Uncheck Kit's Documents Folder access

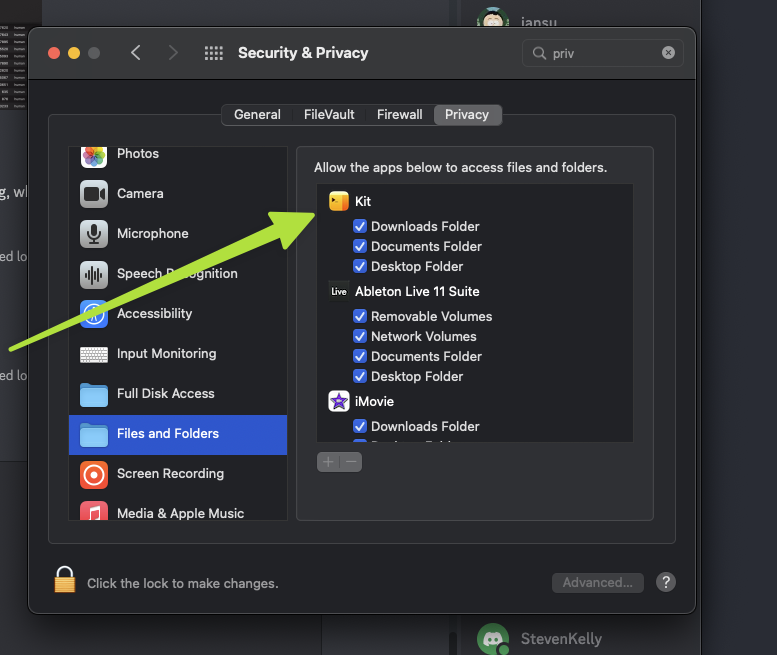coord(360,246)
